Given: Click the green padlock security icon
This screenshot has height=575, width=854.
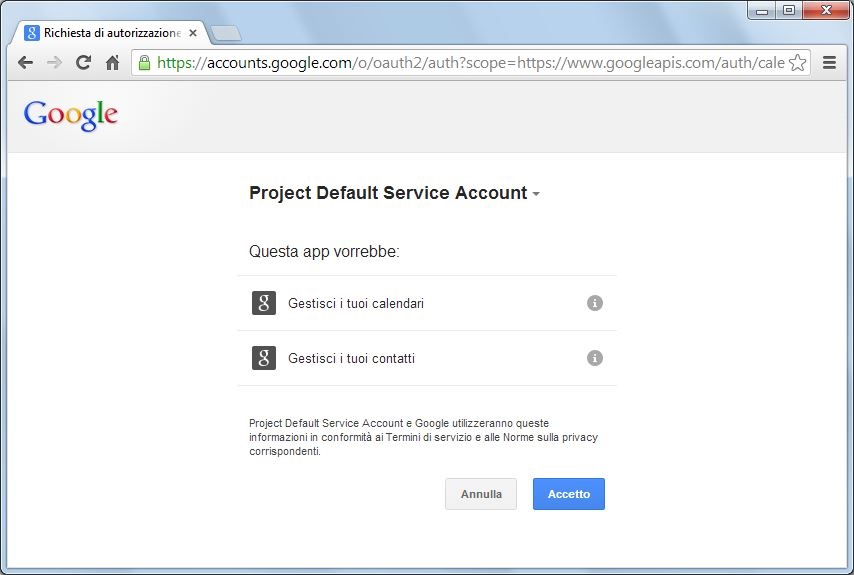Looking at the screenshot, I should coord(144,63).
